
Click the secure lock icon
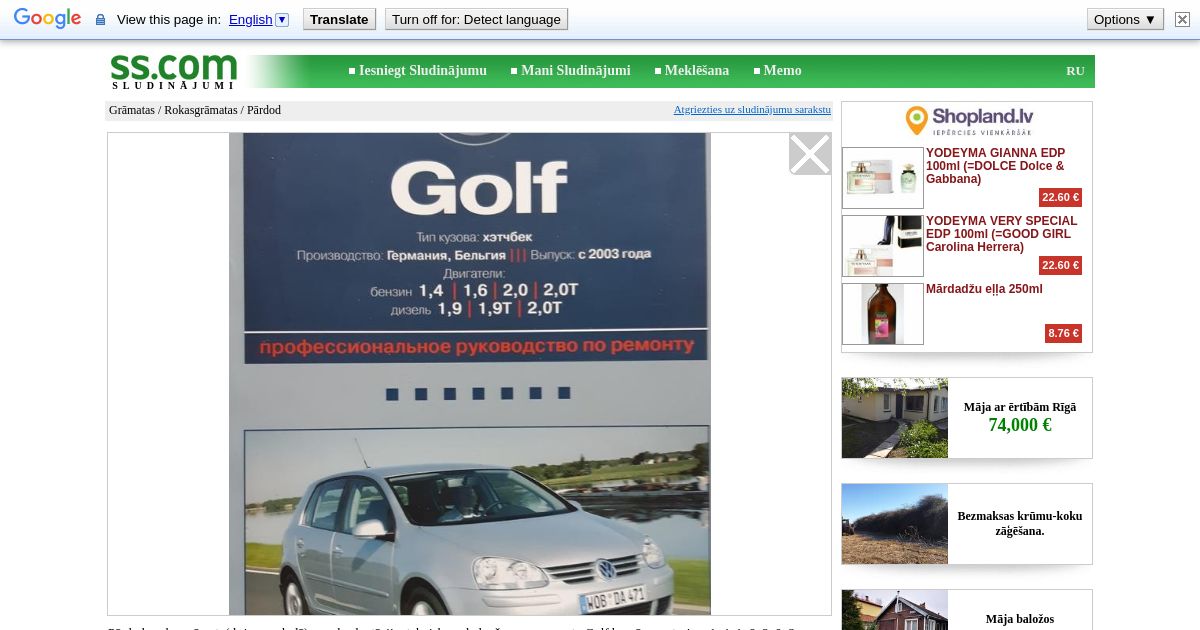coord(100,20)
